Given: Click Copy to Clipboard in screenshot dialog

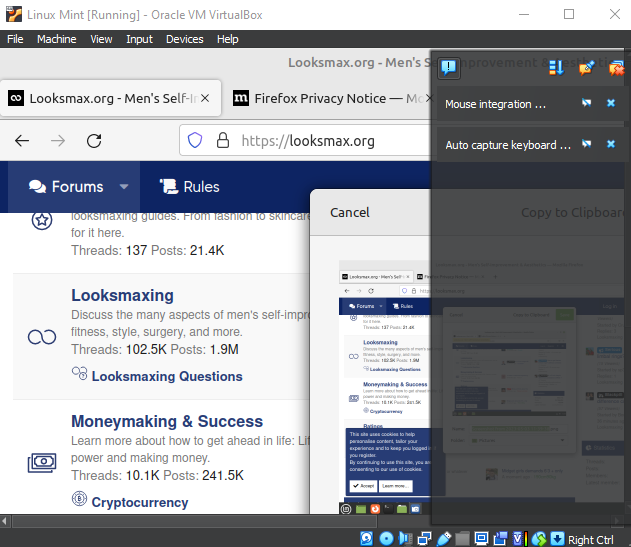Looking at the screenshot, I should (573, 213).
